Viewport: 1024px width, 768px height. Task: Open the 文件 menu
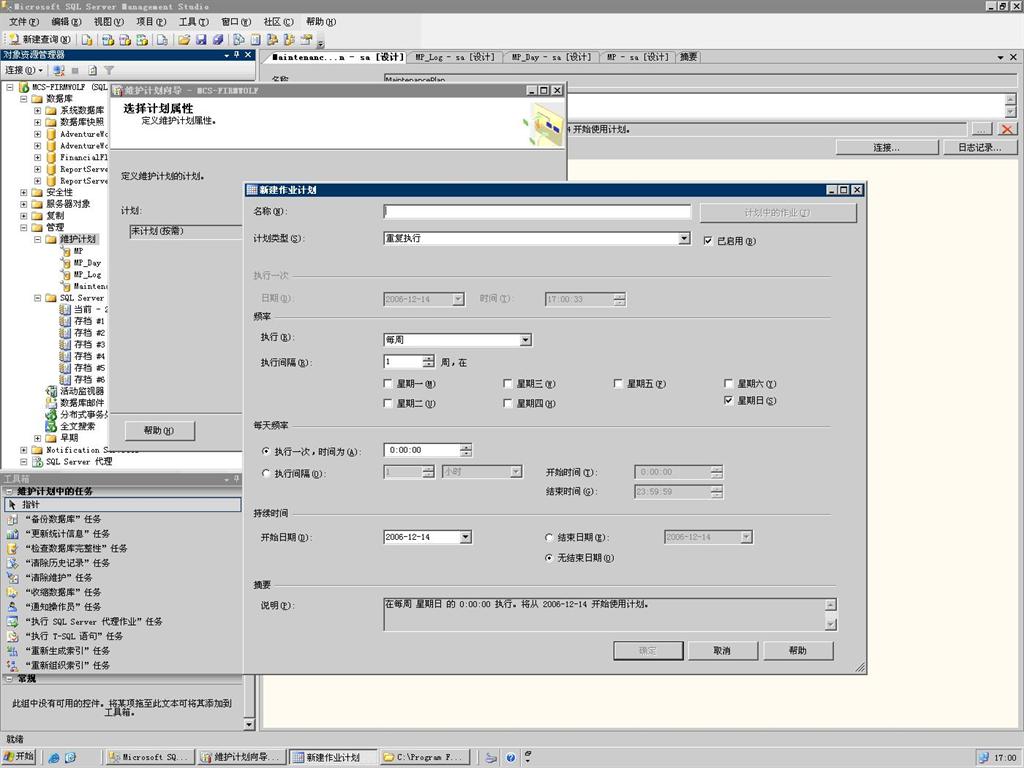(24, 22)
